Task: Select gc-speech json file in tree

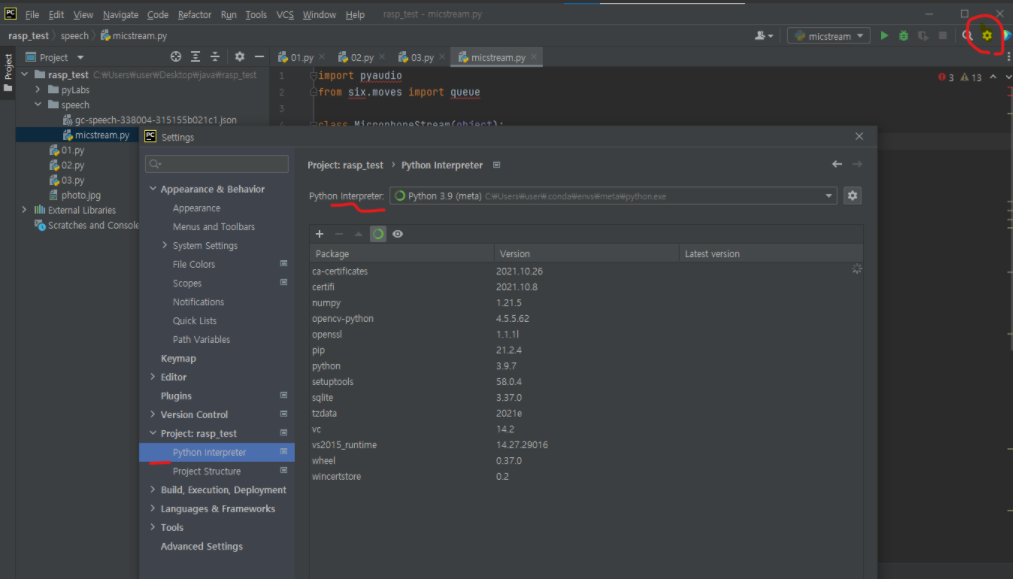Action: pos(155,120)
